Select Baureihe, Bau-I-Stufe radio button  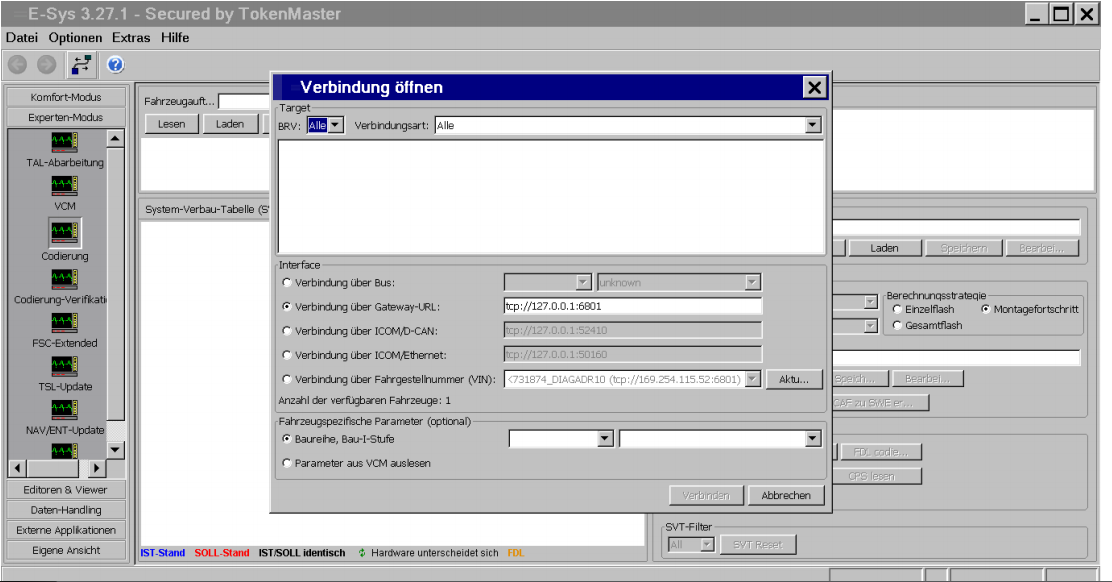[x=287, y=439]
